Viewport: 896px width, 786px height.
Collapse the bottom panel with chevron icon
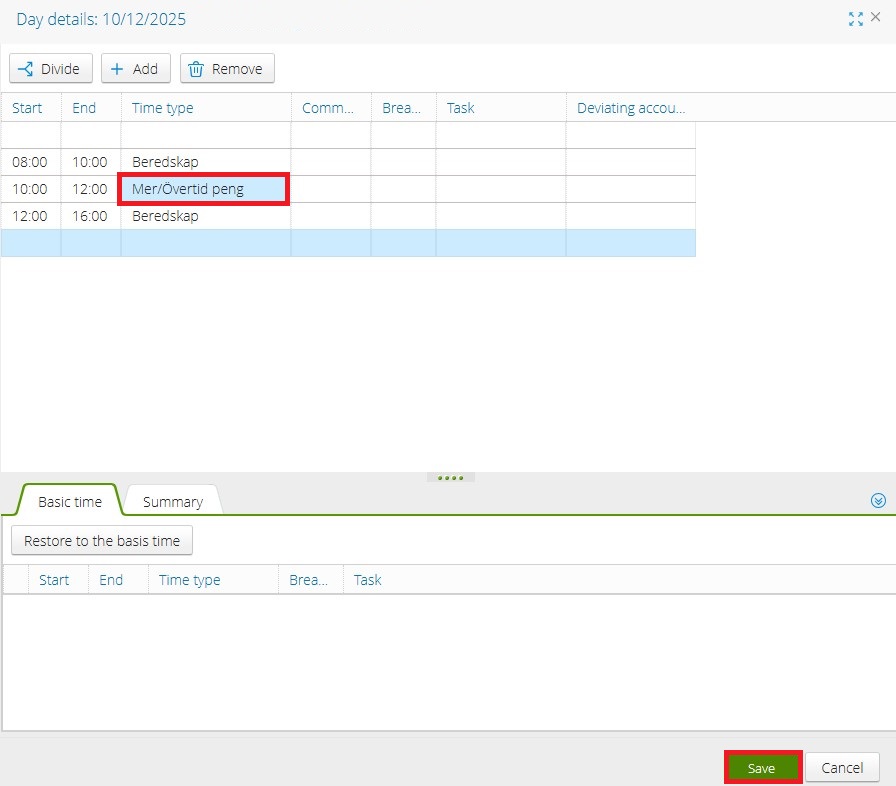(879, 500)
